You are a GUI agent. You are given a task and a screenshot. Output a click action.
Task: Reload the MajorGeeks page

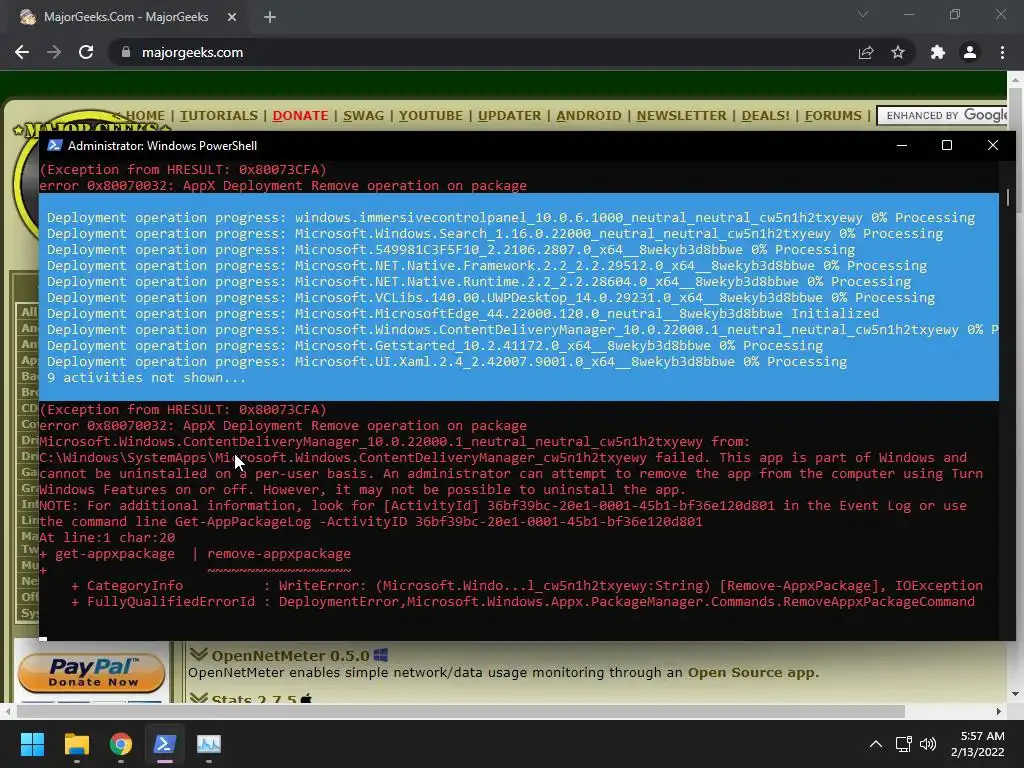point(86,52)
